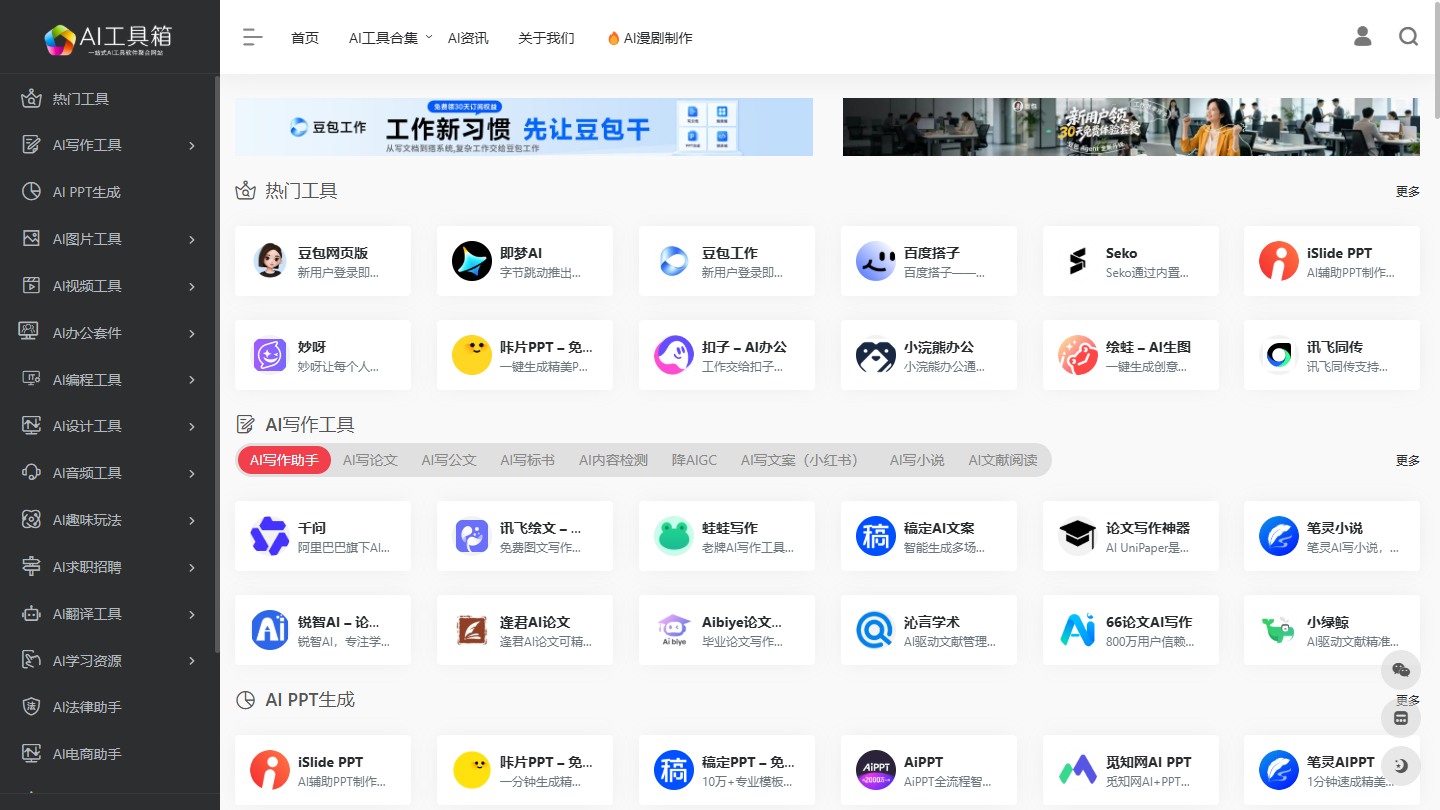Viewport: 1440px width, 810px height.
Task: Select the 降AIGC tab
Action: [x=694, y=460]
